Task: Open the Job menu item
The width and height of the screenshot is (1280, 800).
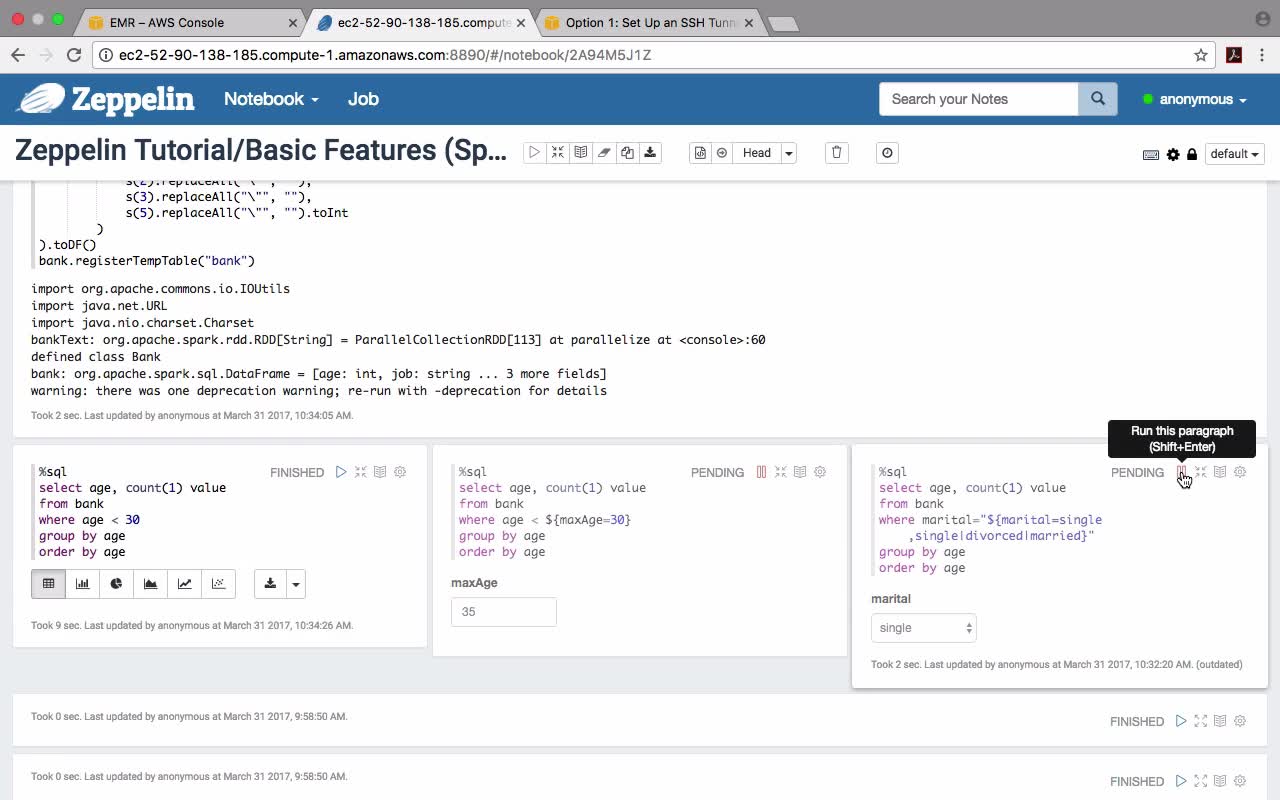Action: point(363,99)
